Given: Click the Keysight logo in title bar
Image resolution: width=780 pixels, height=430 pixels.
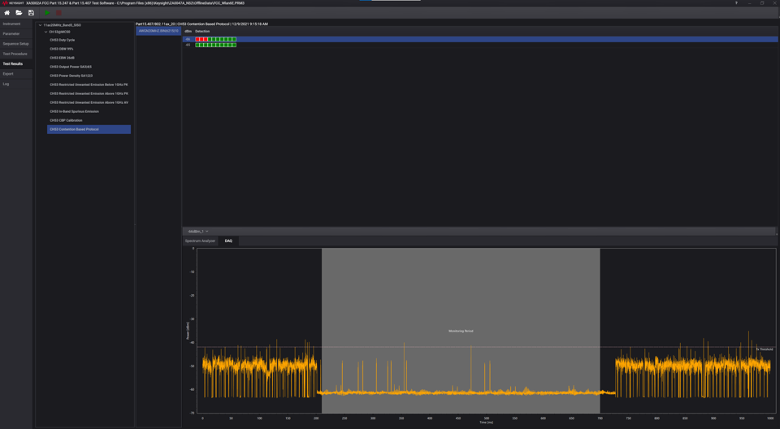Looking at the screenshot, I should click(x=10, y=3).
